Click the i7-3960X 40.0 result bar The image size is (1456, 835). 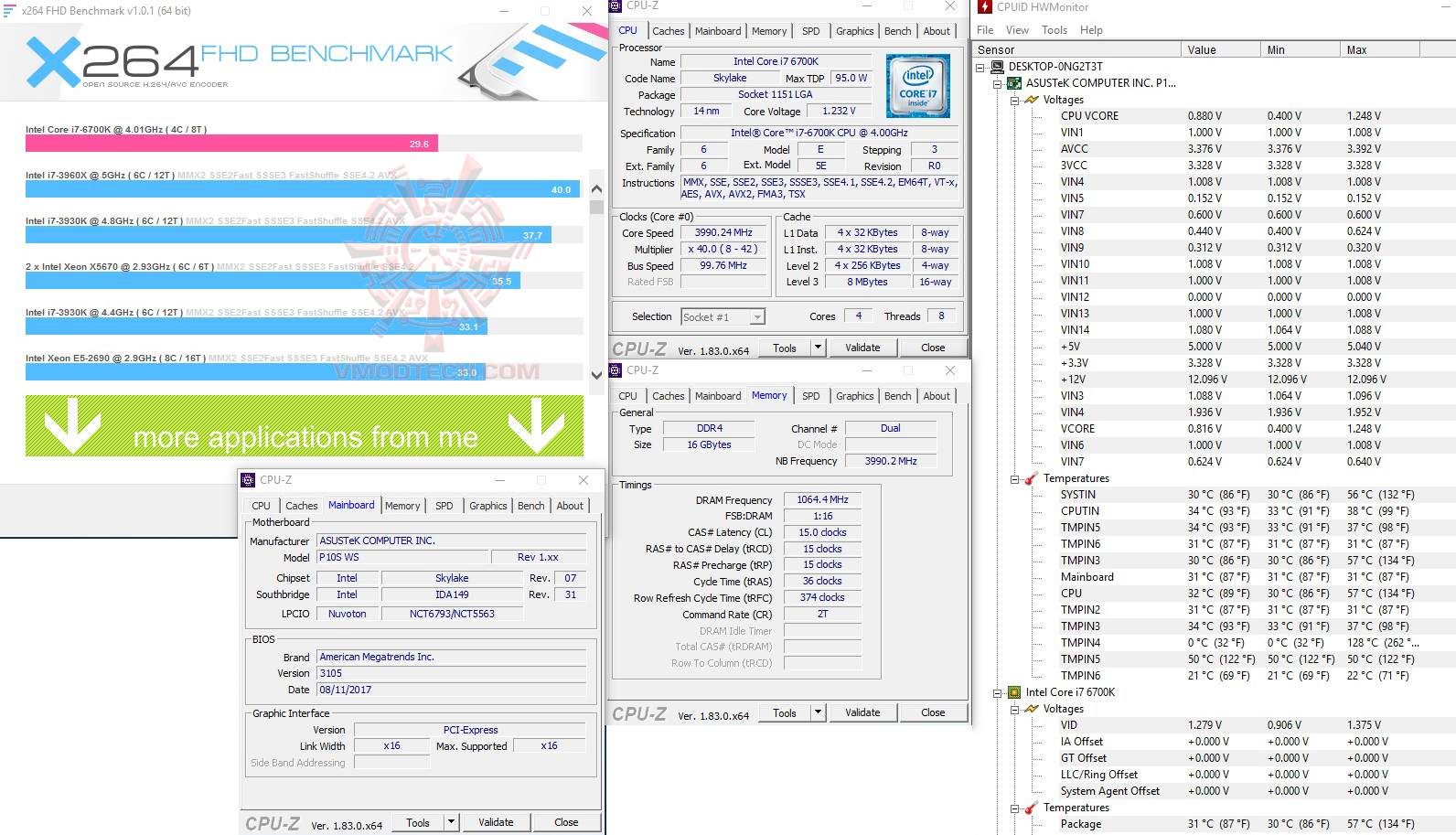click(x=303, y=189)
